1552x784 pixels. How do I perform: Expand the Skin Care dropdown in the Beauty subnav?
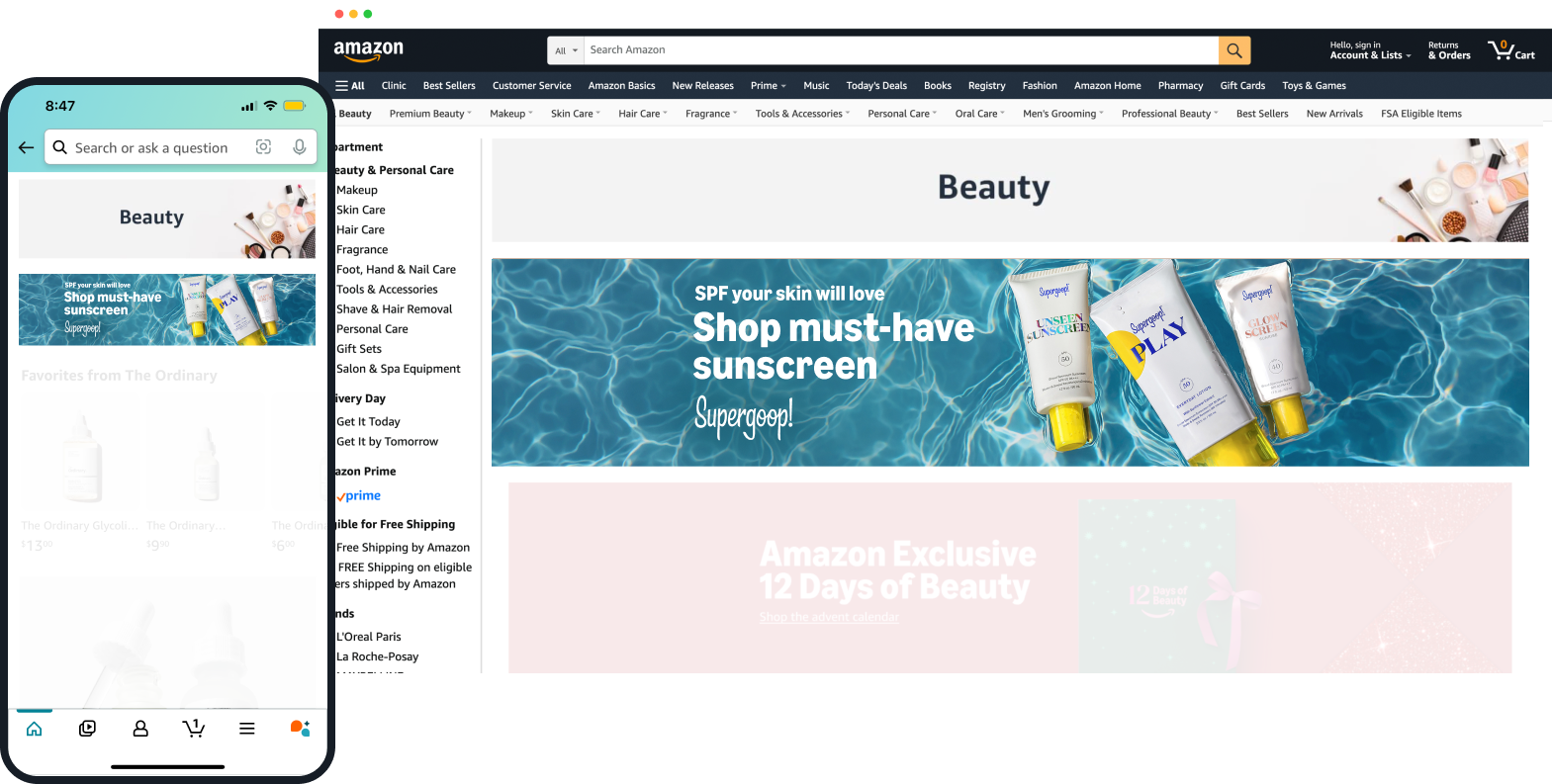(576, 114)
